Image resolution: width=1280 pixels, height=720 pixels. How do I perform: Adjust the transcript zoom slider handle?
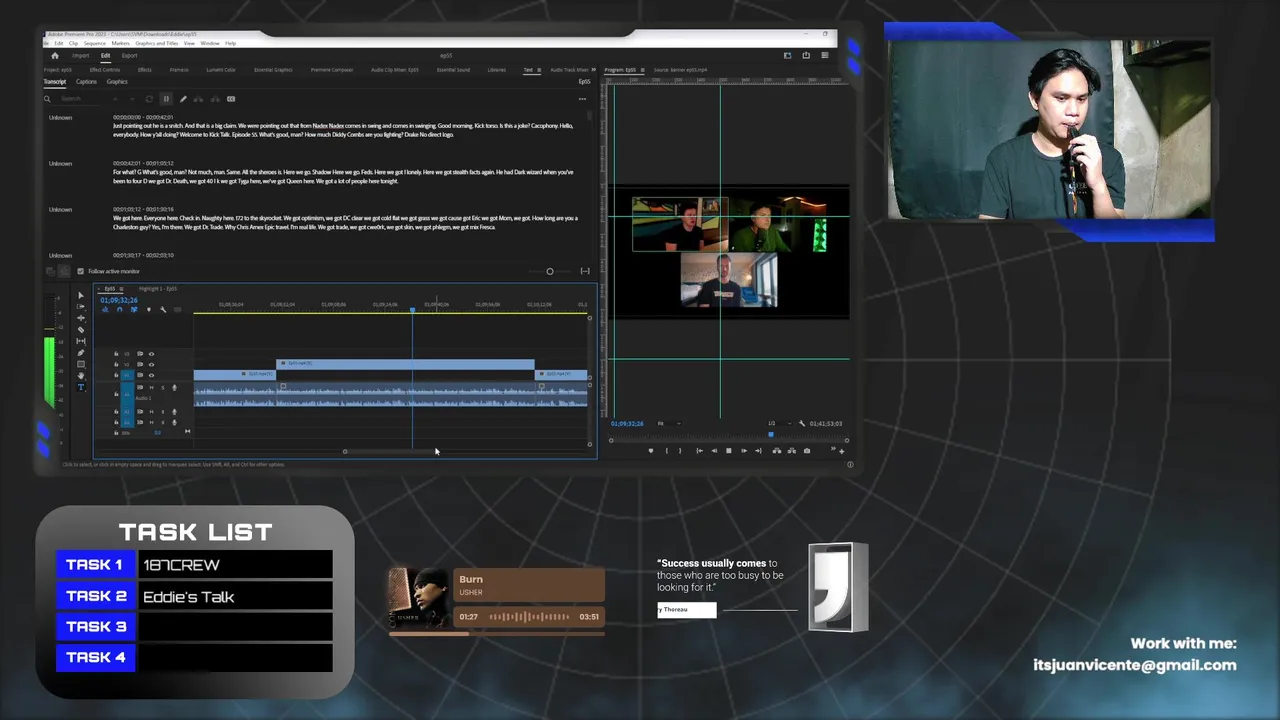[x=549, y=271]
